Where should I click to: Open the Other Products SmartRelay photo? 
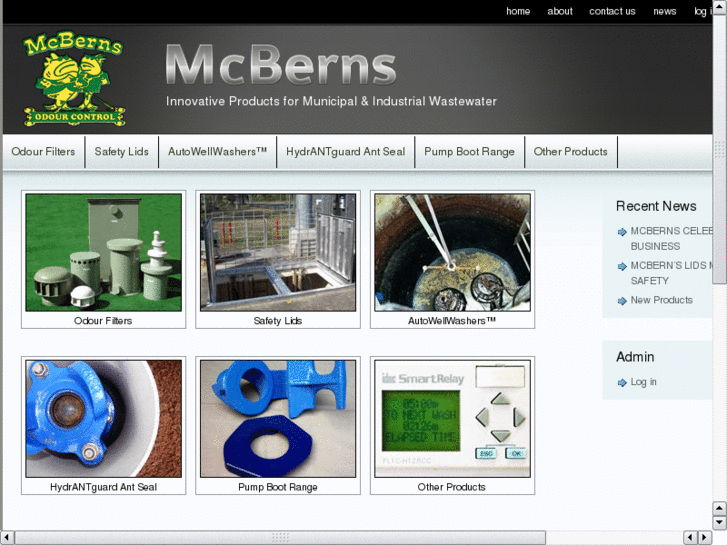click(x=452, y=418)
